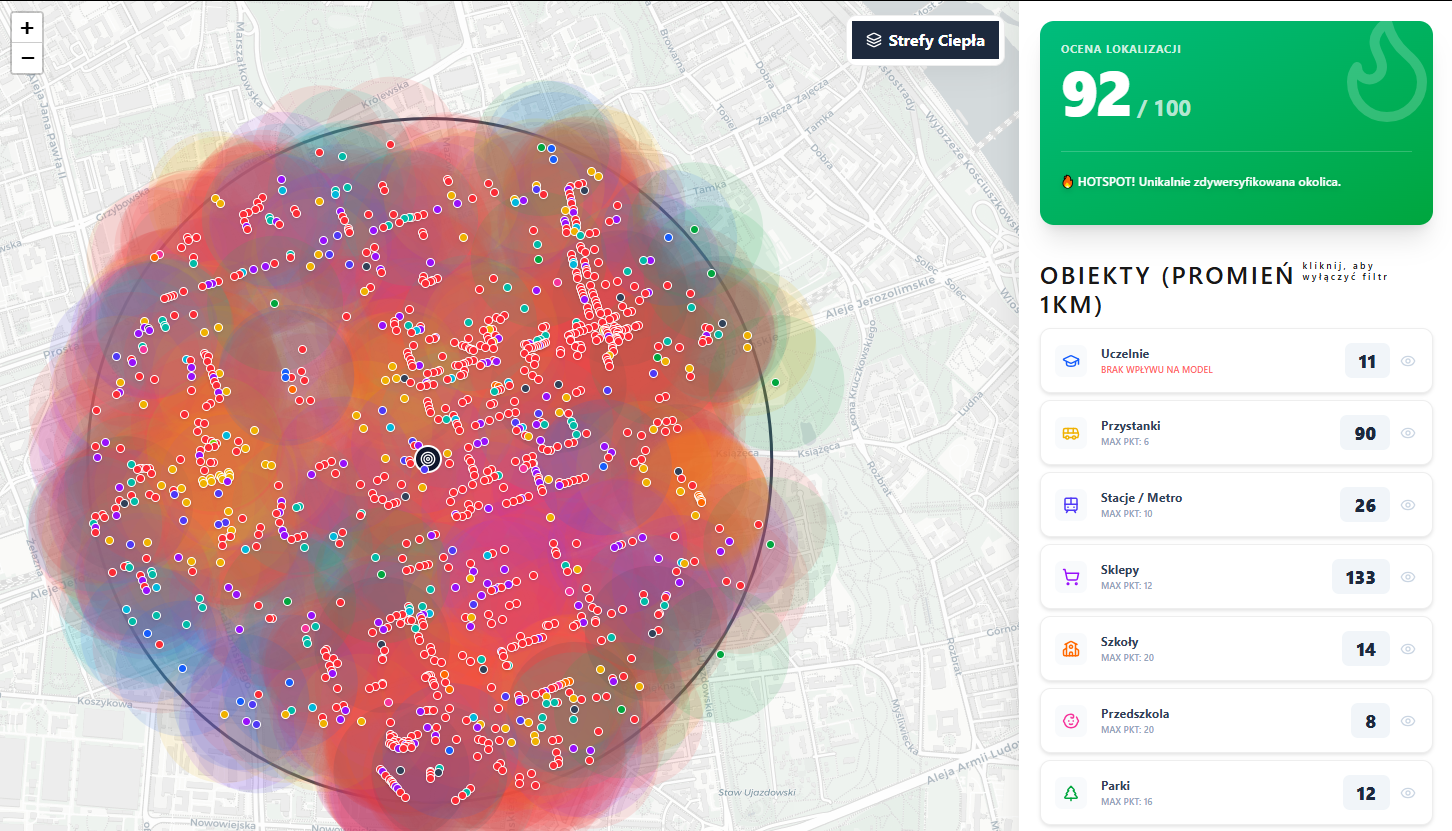1452x831 pixels.
Task: Click the train icon for Stacje / Metro
Action: click(1070, 505)
